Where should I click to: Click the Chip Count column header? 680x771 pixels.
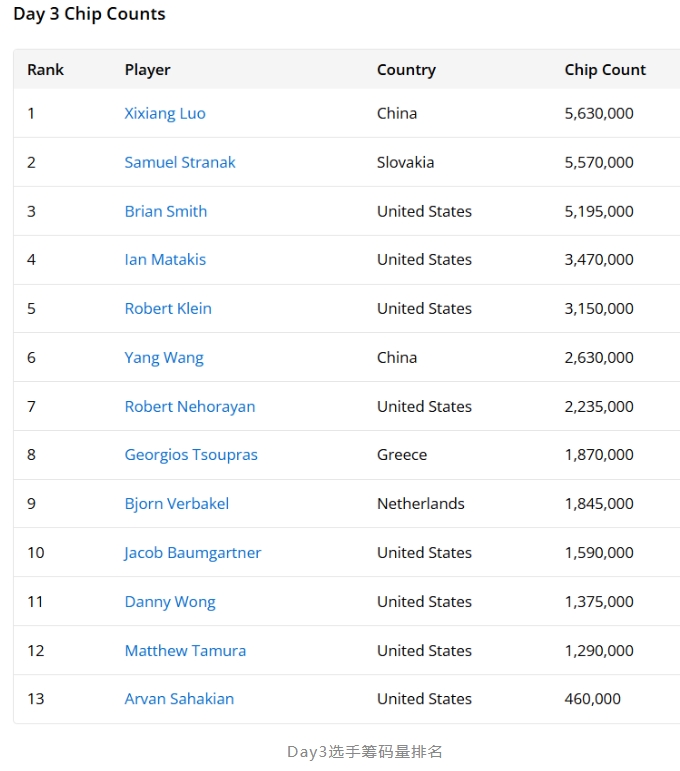click(x=605, y=70)
